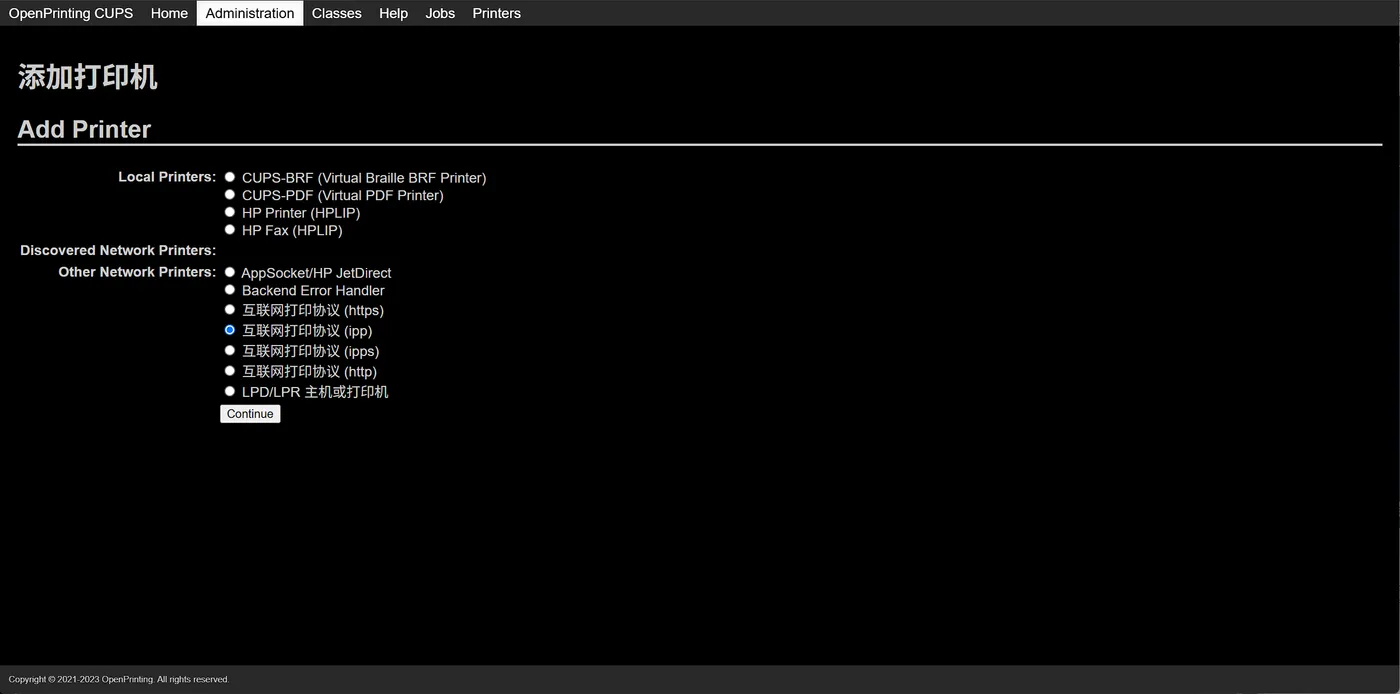
Task: Switch to the Classes tab
Action: pos(336,13)
